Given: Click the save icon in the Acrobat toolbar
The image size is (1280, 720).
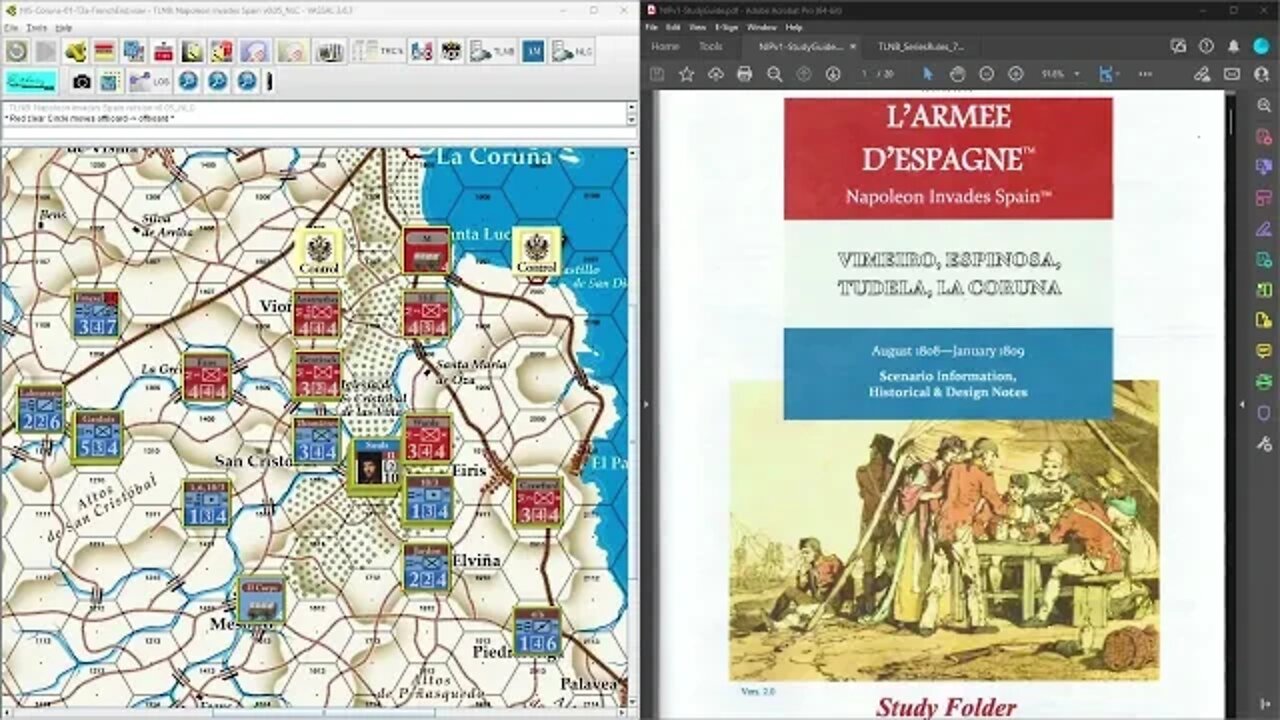Looking at the screenshot, I should [657, 74].
